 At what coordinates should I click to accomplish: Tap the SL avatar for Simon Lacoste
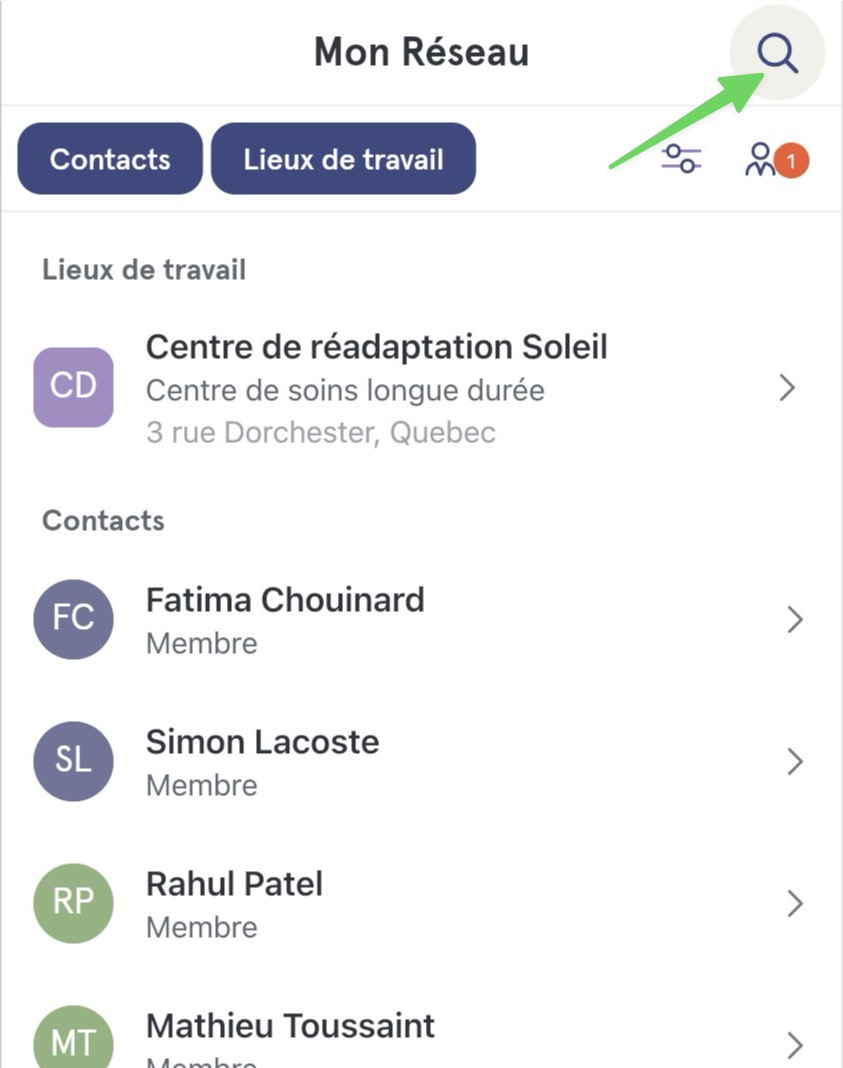74,761
